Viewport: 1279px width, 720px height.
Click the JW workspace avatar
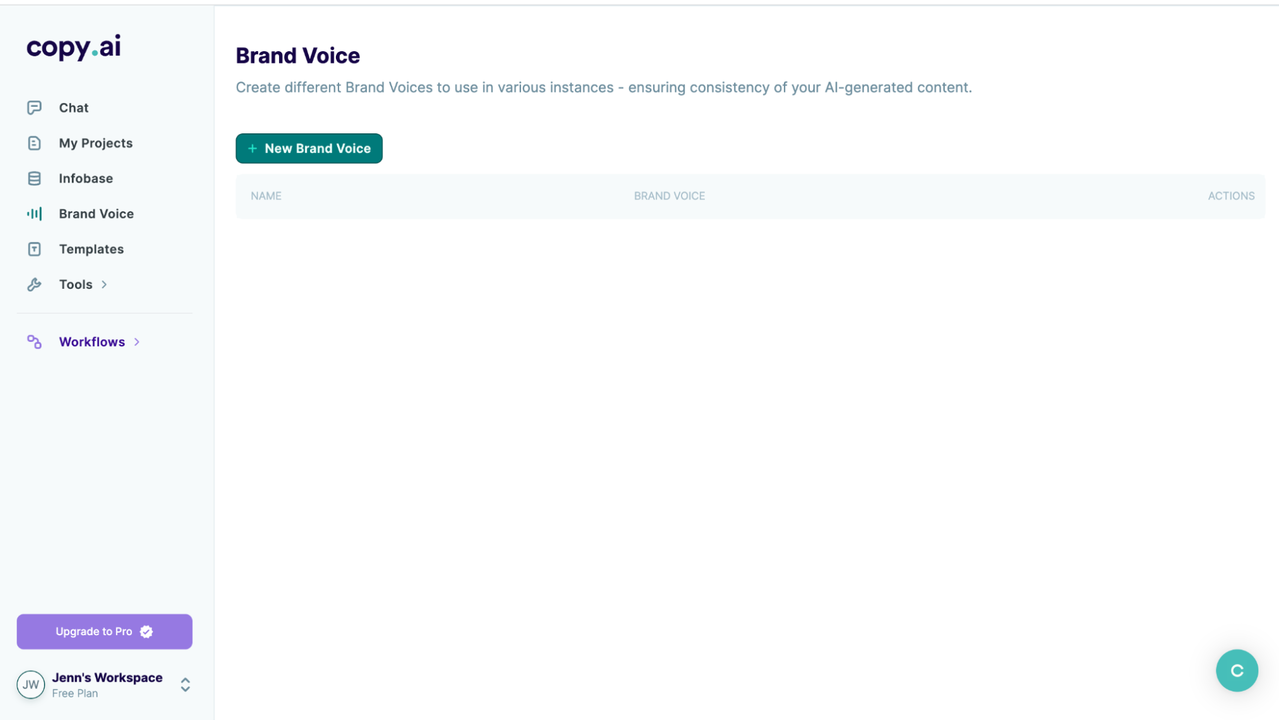(31, 685)
